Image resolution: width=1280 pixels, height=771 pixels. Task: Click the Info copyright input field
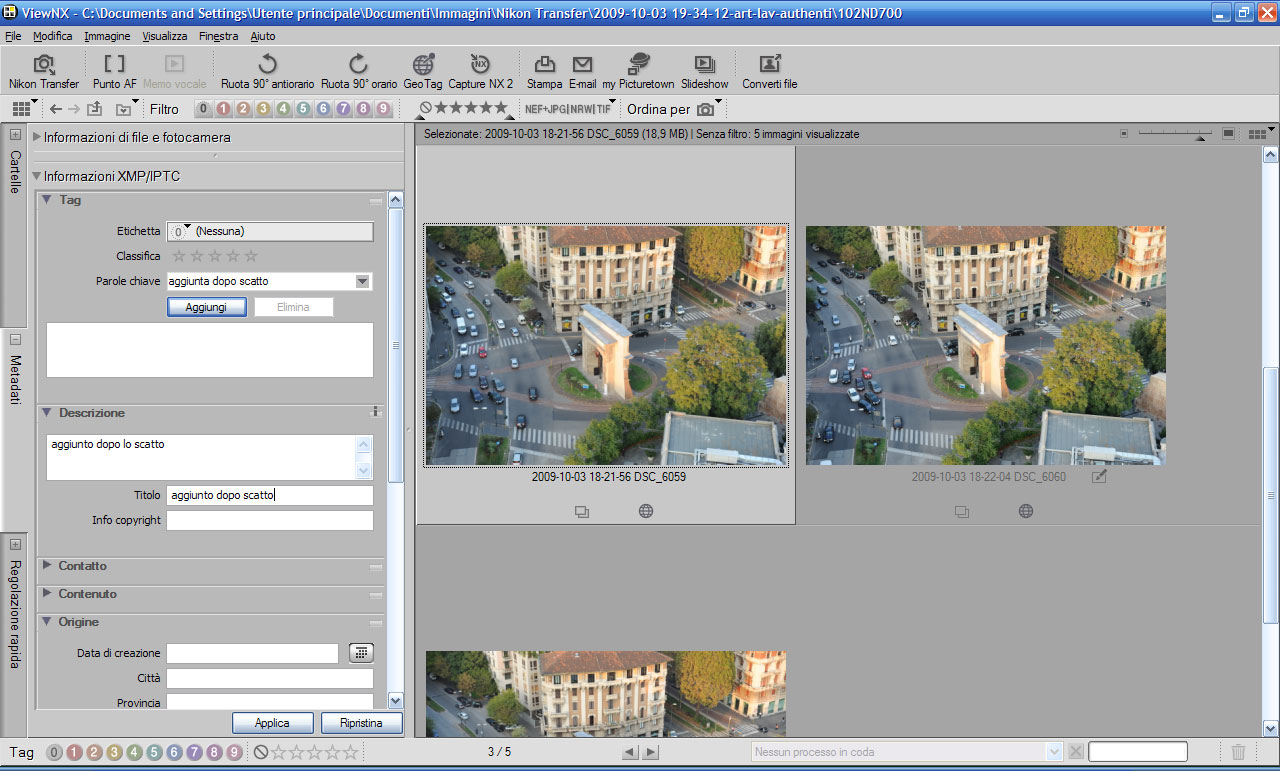pos(270,520)
